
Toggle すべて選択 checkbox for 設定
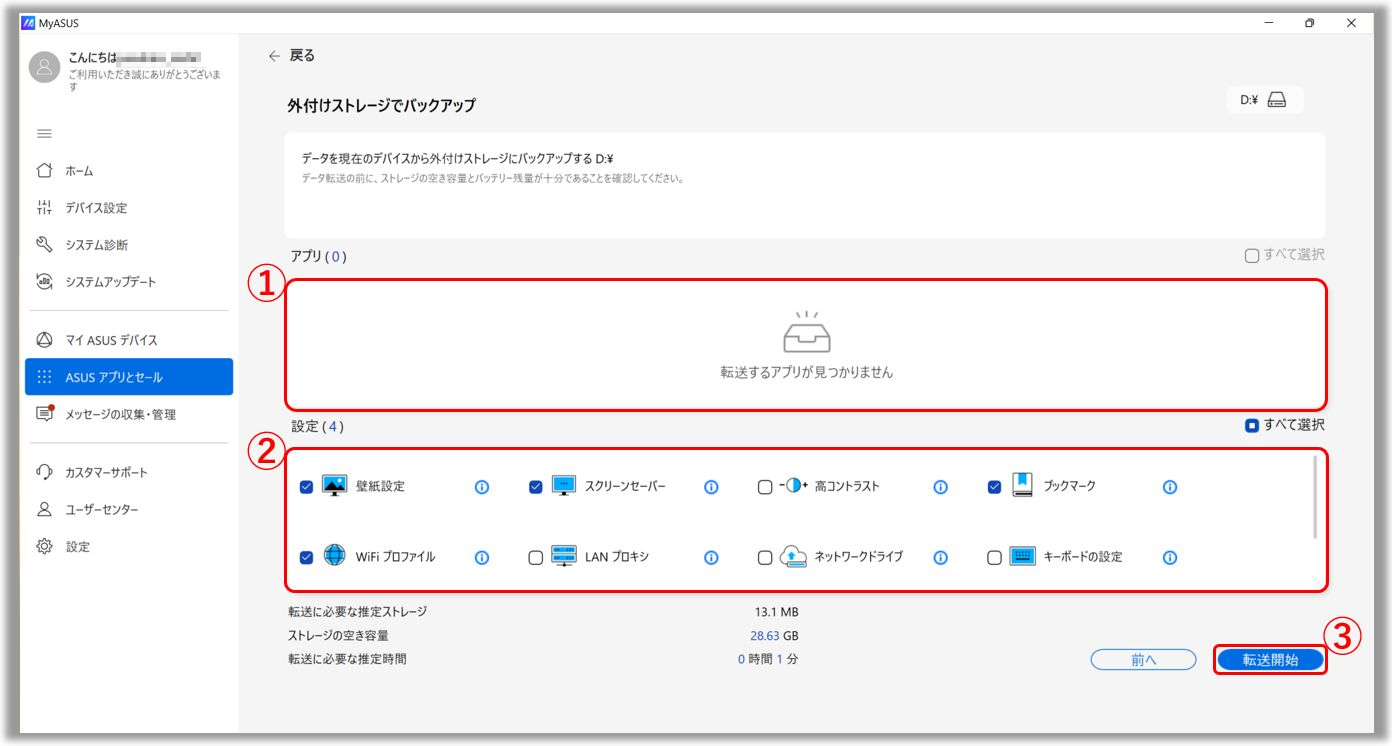pos(1251,426)
